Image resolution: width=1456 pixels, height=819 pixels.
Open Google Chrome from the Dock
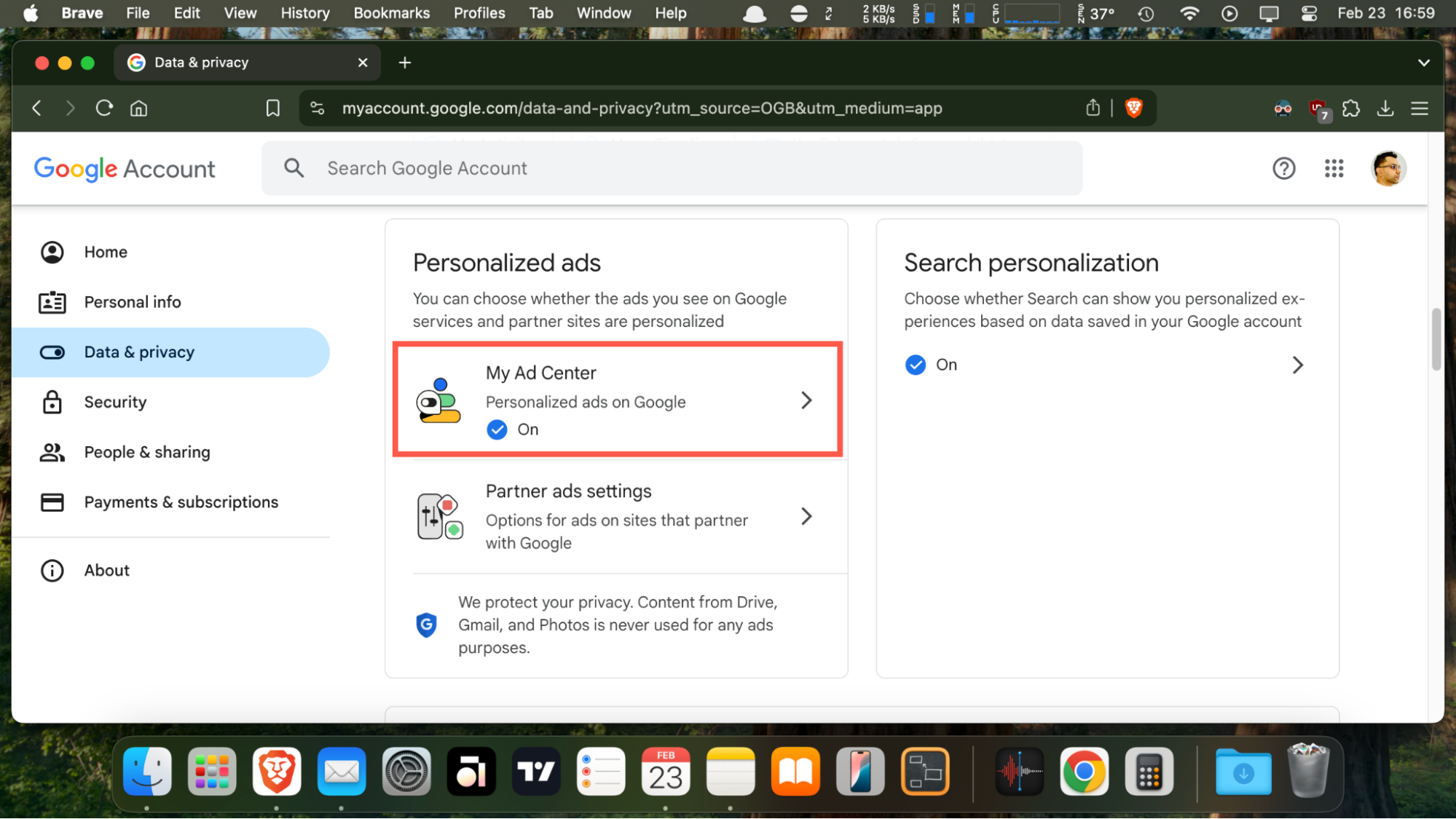point(1084,772)
